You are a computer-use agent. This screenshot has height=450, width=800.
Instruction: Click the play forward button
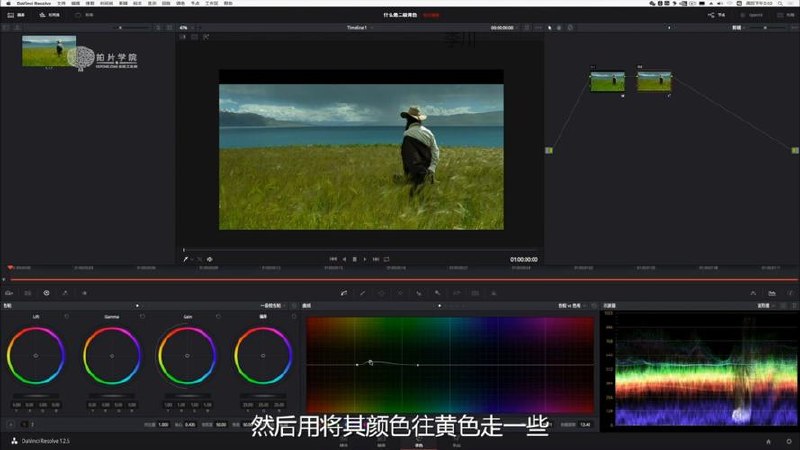tap(365, 259)
